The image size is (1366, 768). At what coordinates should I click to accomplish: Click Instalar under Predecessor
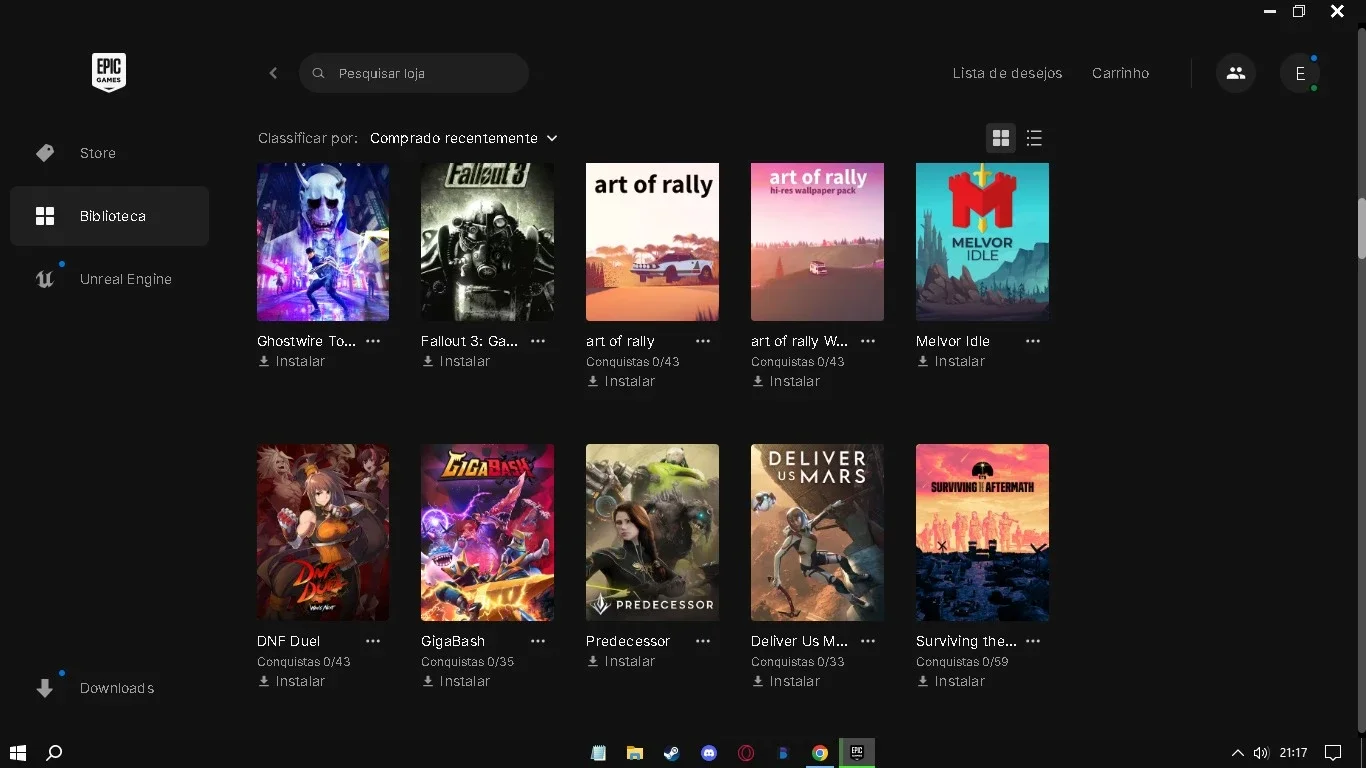(x=621, y=661)
